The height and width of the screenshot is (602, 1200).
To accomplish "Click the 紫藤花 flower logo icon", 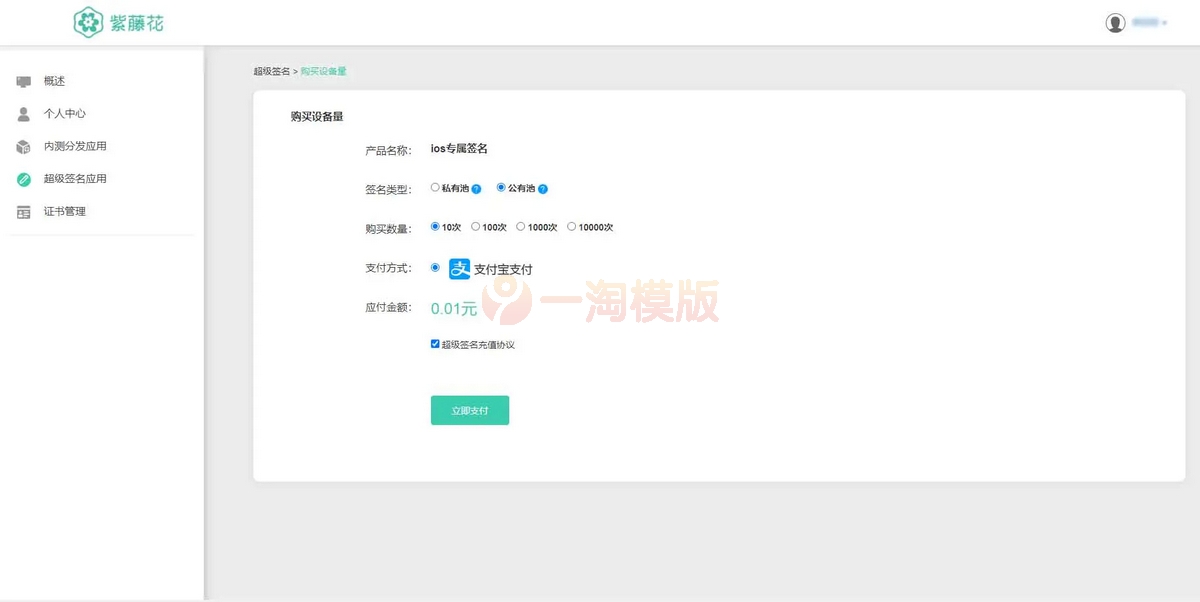I will point(88,21).
